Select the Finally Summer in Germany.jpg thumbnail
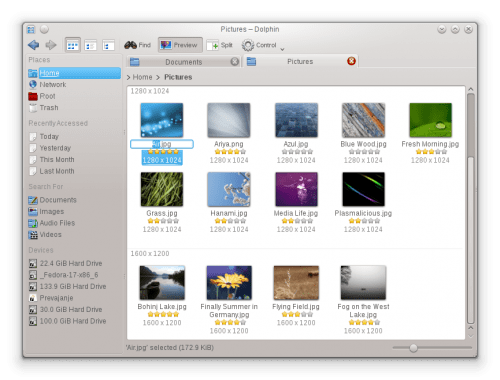Screen dimensions: 500x380 pos(229,283)
